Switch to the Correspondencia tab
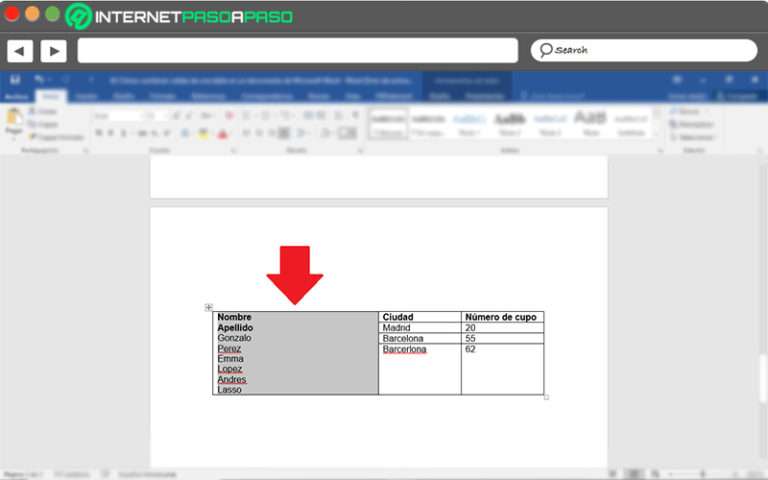The image size is (768, 480). click(x=267, y=96)
